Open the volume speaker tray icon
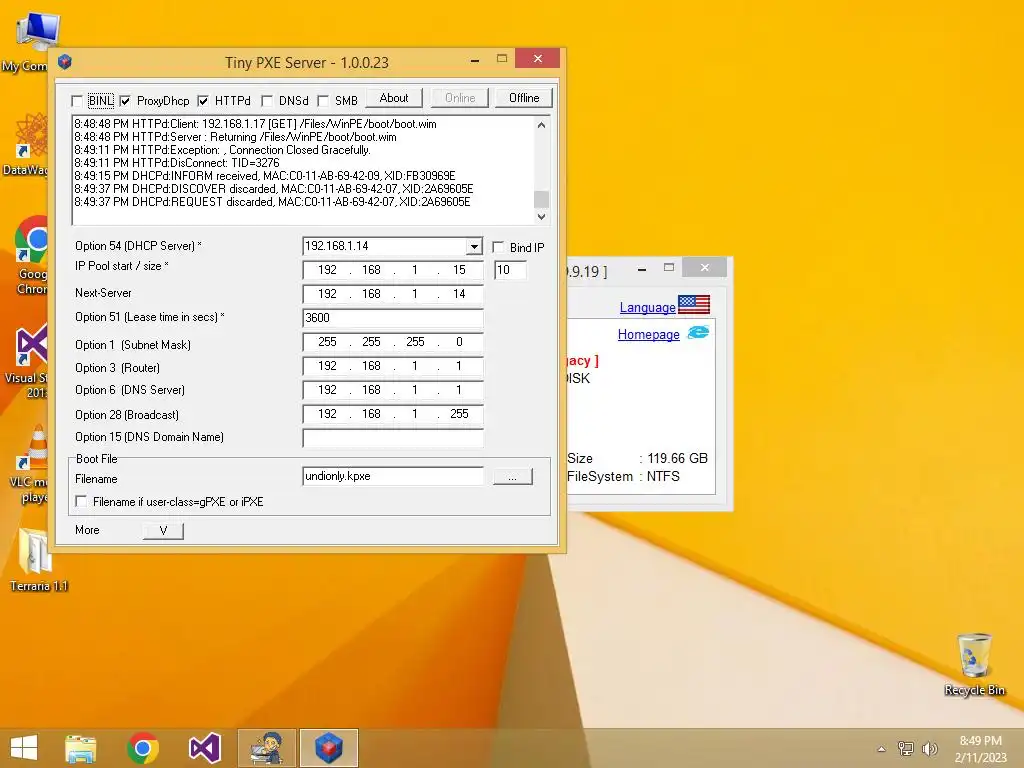The height and width of the screenshot is (768, 1024). [929, 749]
